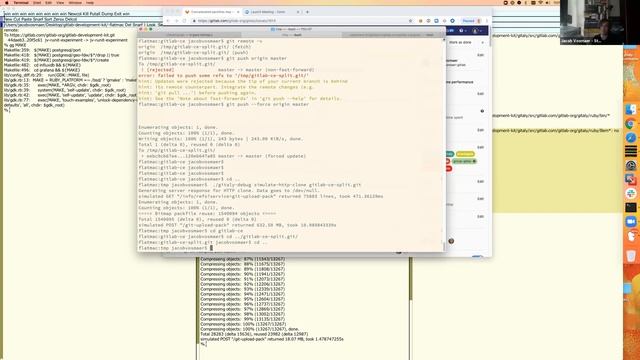The width and height of the screenshot is (640, 360).
Task: Bookmark this page with the star icon
Action: 411,20
